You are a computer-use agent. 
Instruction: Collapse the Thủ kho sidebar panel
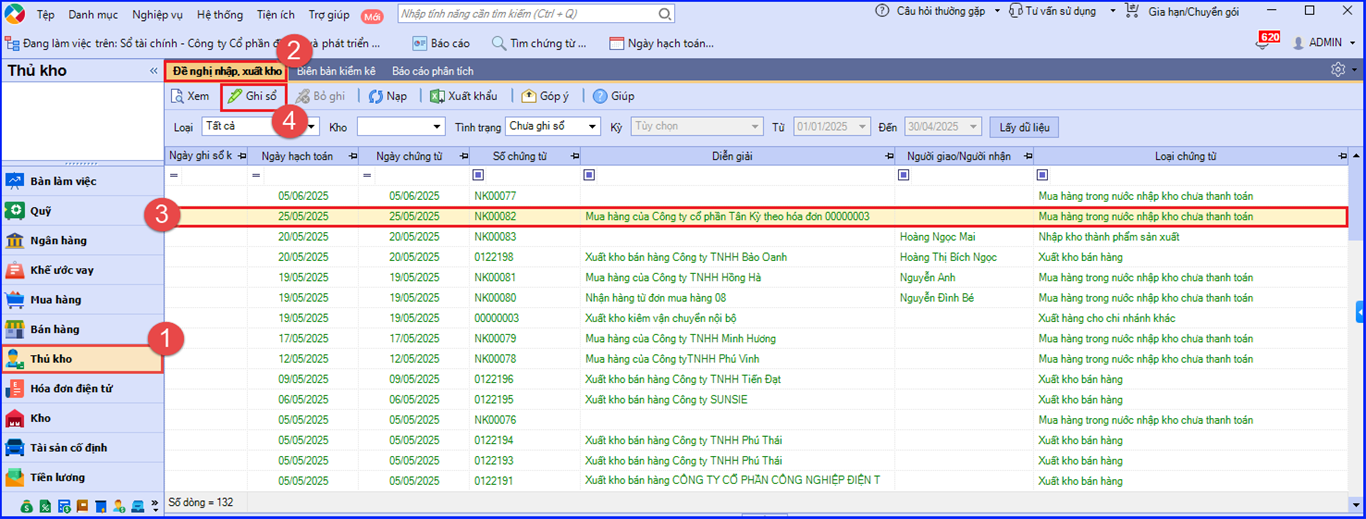154,71
